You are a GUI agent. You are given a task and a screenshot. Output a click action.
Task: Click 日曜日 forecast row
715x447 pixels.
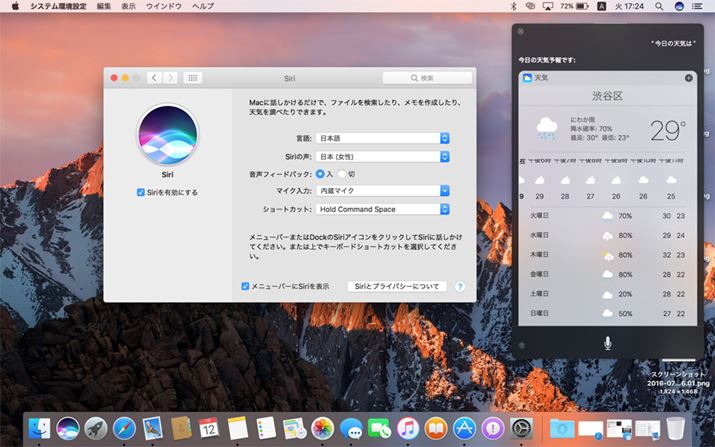pos(607,314)
